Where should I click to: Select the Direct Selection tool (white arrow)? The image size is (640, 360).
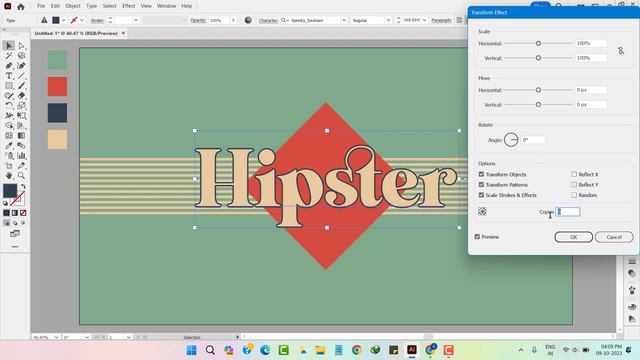[x=21, y=46]
